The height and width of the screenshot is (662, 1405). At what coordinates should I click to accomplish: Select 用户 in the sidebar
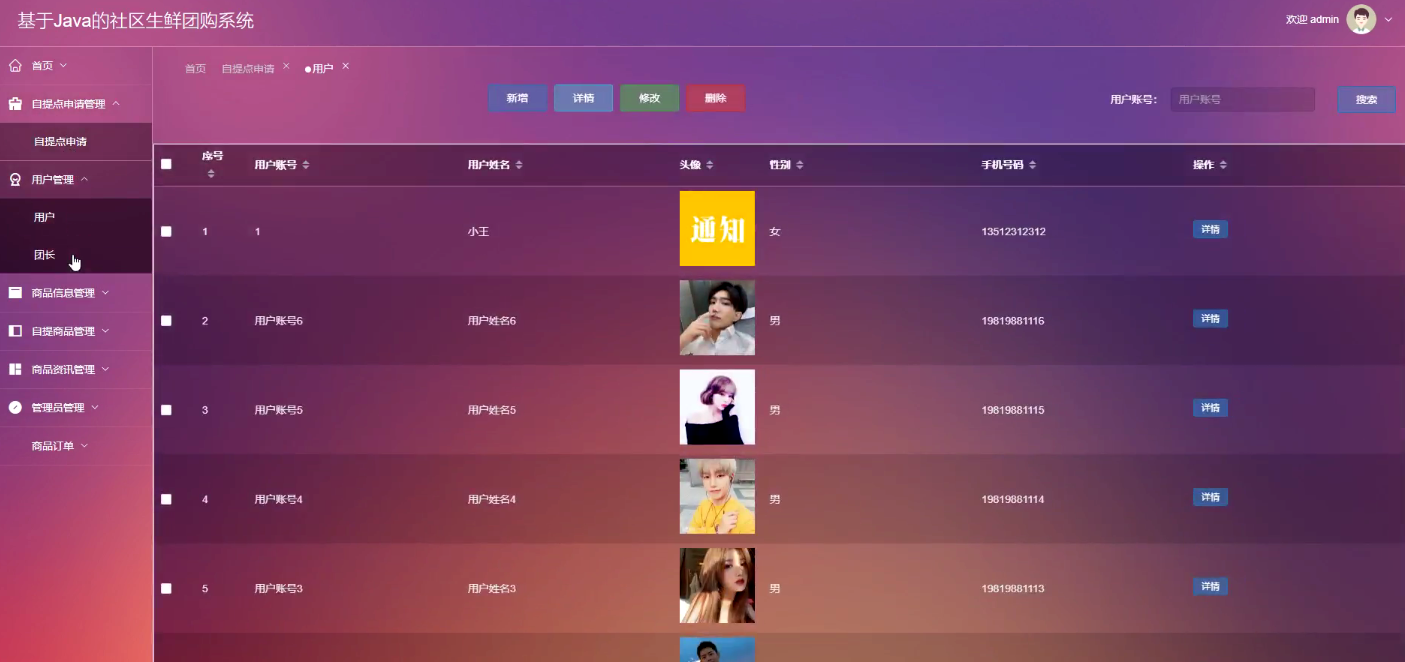pyautogui.click(x=76, y=217)
